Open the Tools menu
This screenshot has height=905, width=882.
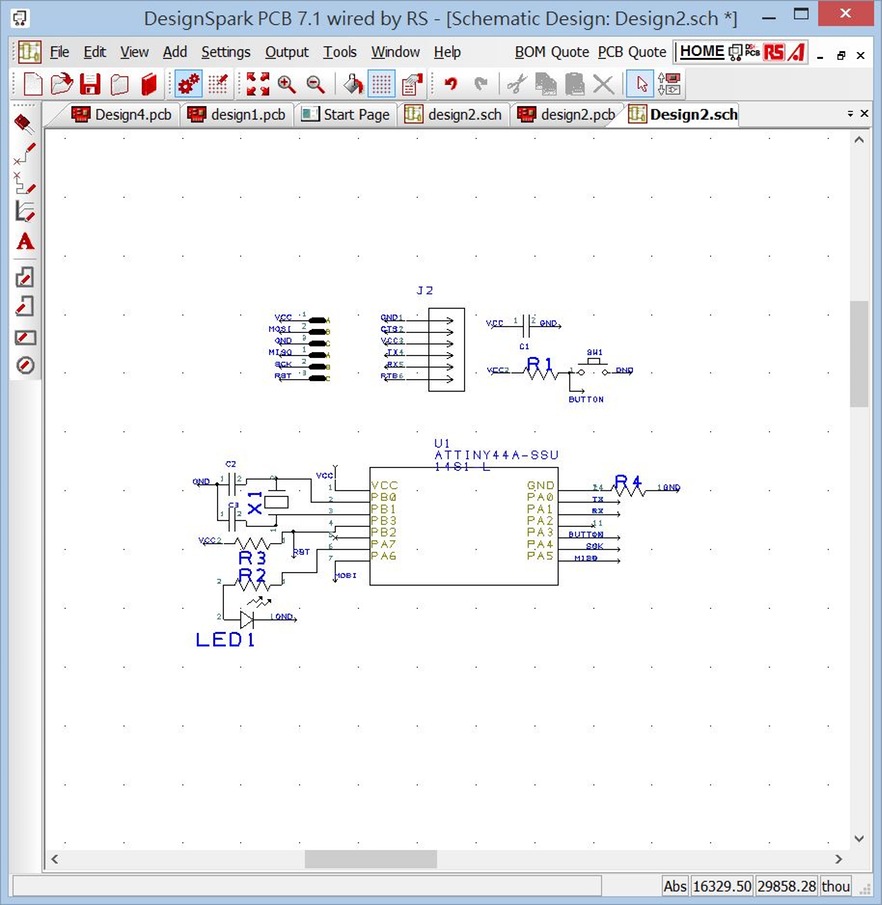coord(339,52)
